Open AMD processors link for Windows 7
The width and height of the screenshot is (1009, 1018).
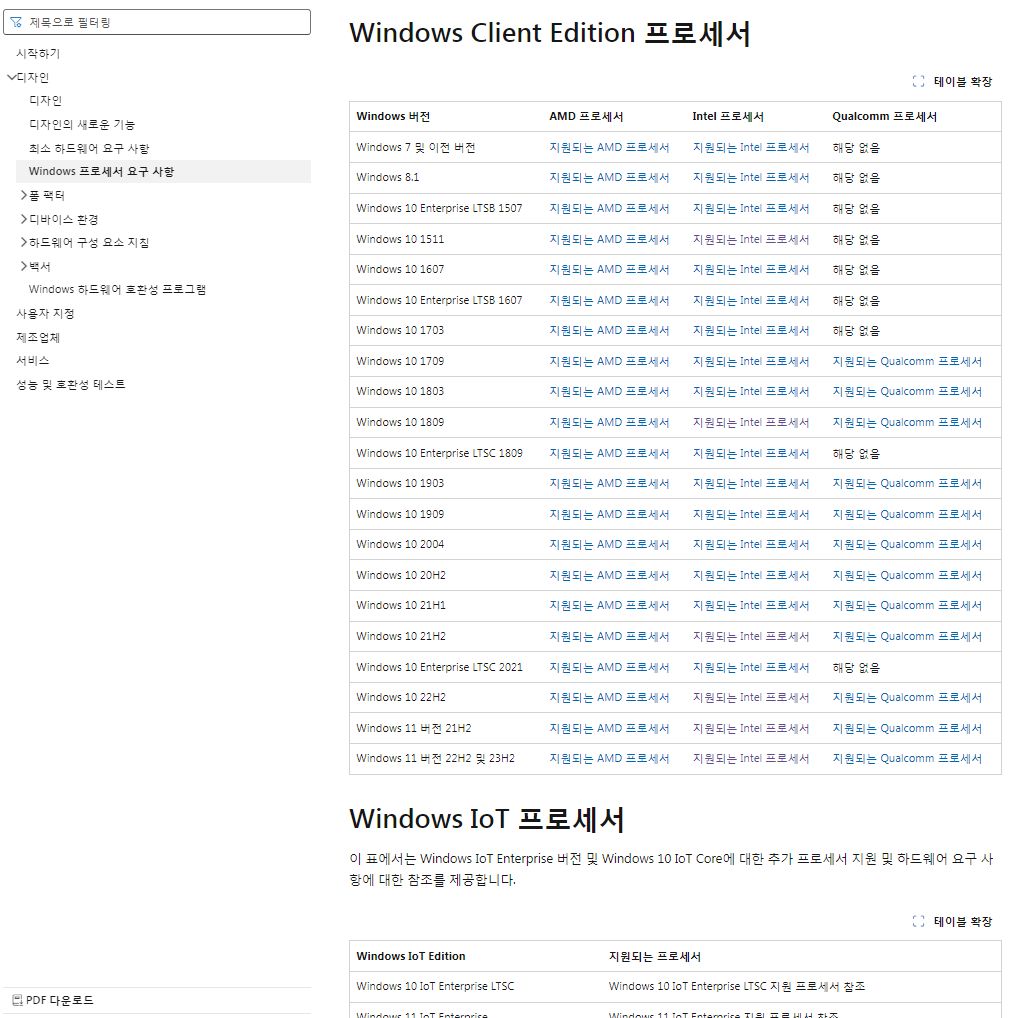(609, 147)
